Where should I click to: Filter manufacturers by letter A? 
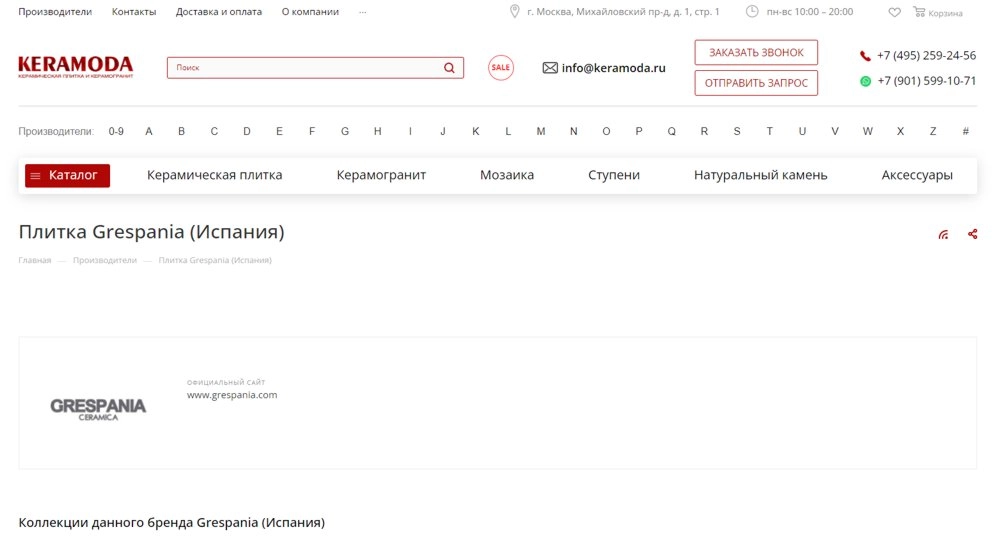point(149,131)
